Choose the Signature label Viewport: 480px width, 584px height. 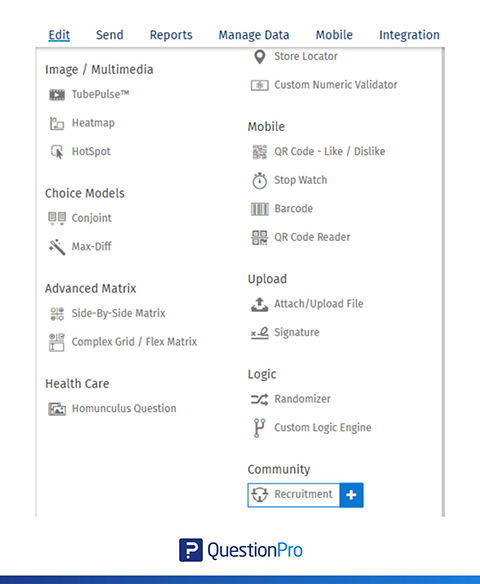pyautogui.click(x=296, y=333)
